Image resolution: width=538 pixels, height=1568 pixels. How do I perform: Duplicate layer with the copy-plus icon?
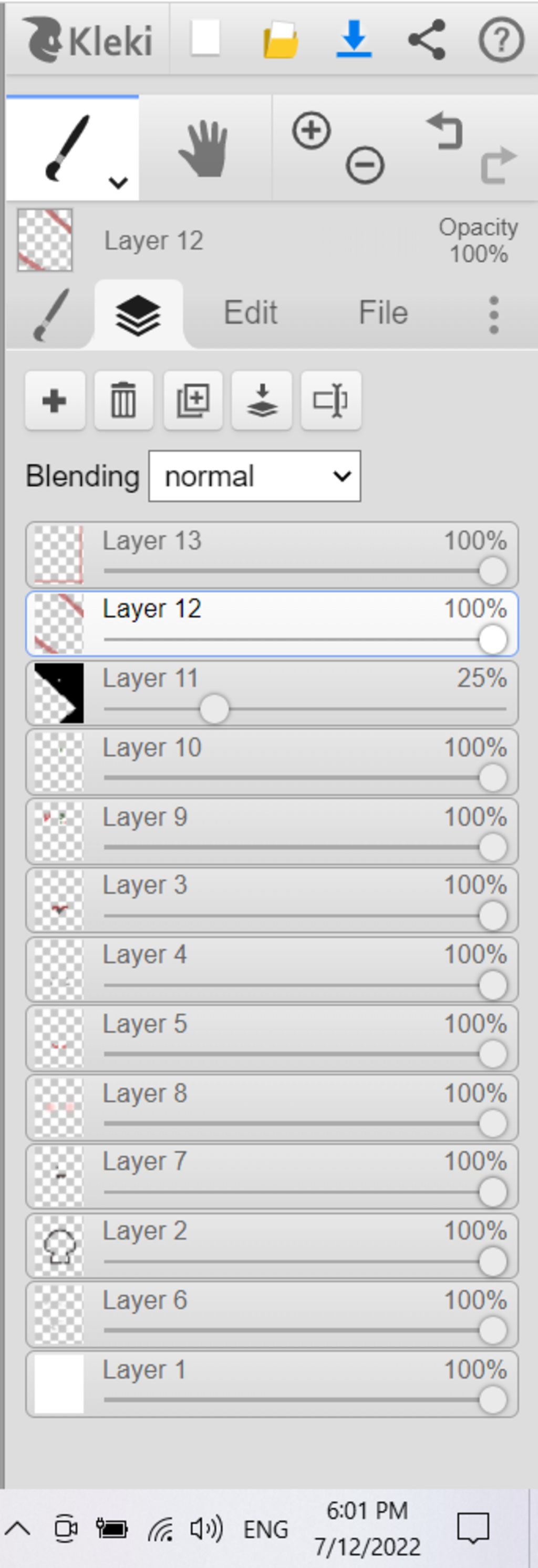(x=193, y=401)
